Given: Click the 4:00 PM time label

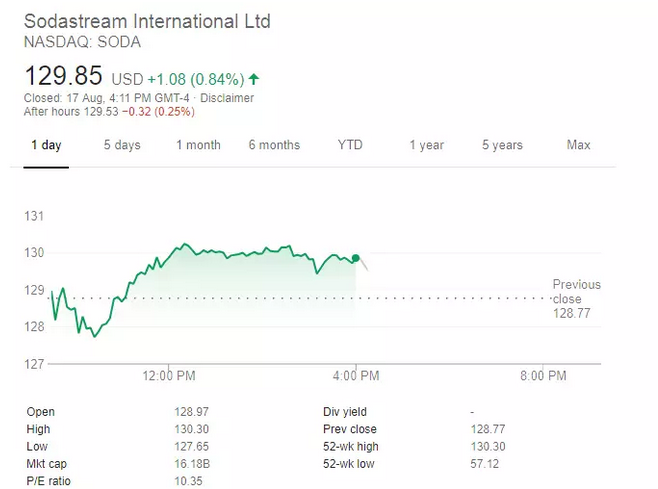Looking at the screenshot, I should (356, 376).
